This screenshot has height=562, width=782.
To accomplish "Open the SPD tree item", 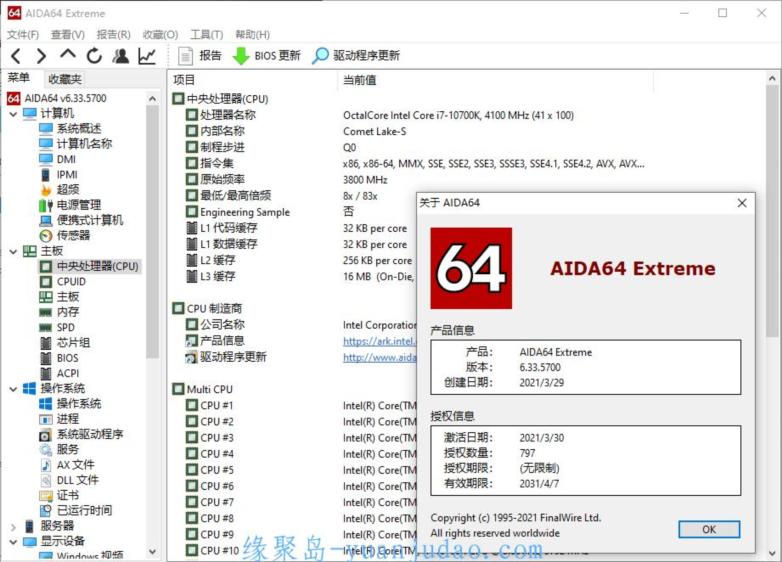I will (57, 328).
